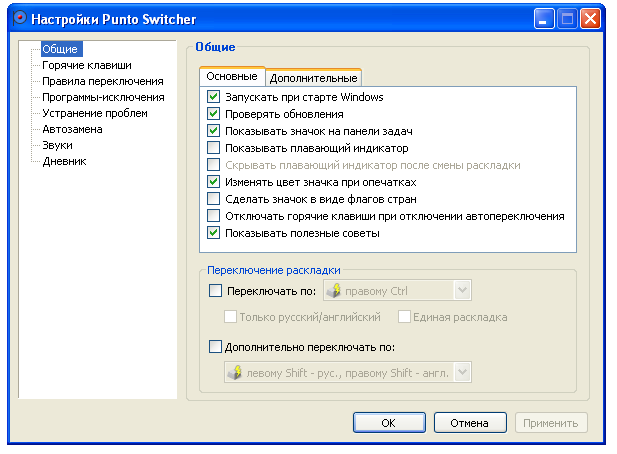The height and width of the screenshot is (454, 617).
Task: Click the lightning icon in левому Shift combo
Action: tap(235, 372)
